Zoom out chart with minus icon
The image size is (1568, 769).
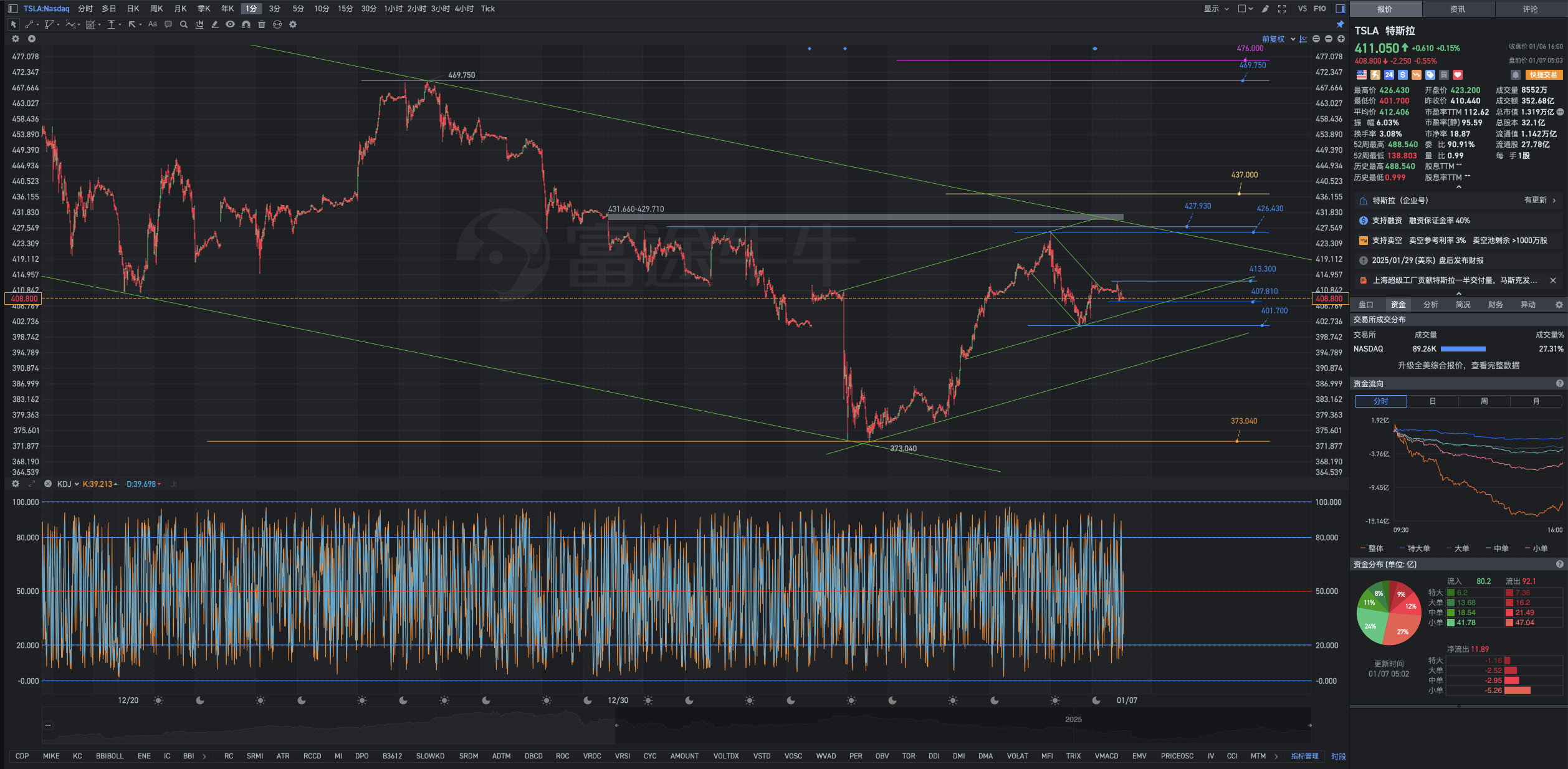1329,39
